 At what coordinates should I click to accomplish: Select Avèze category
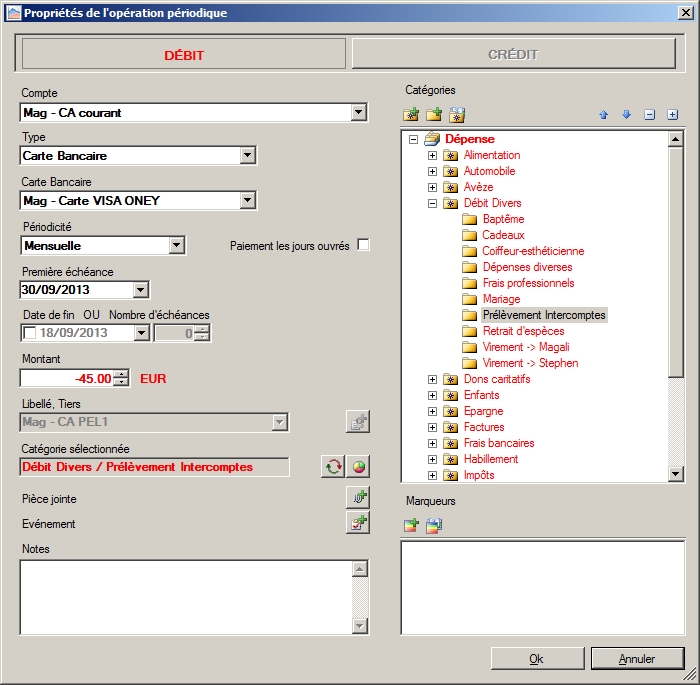[x=478, y=187]
